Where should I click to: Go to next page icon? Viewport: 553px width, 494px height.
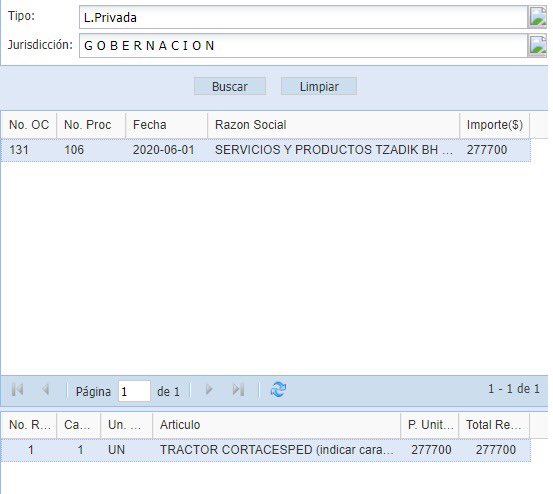(209, 390)
